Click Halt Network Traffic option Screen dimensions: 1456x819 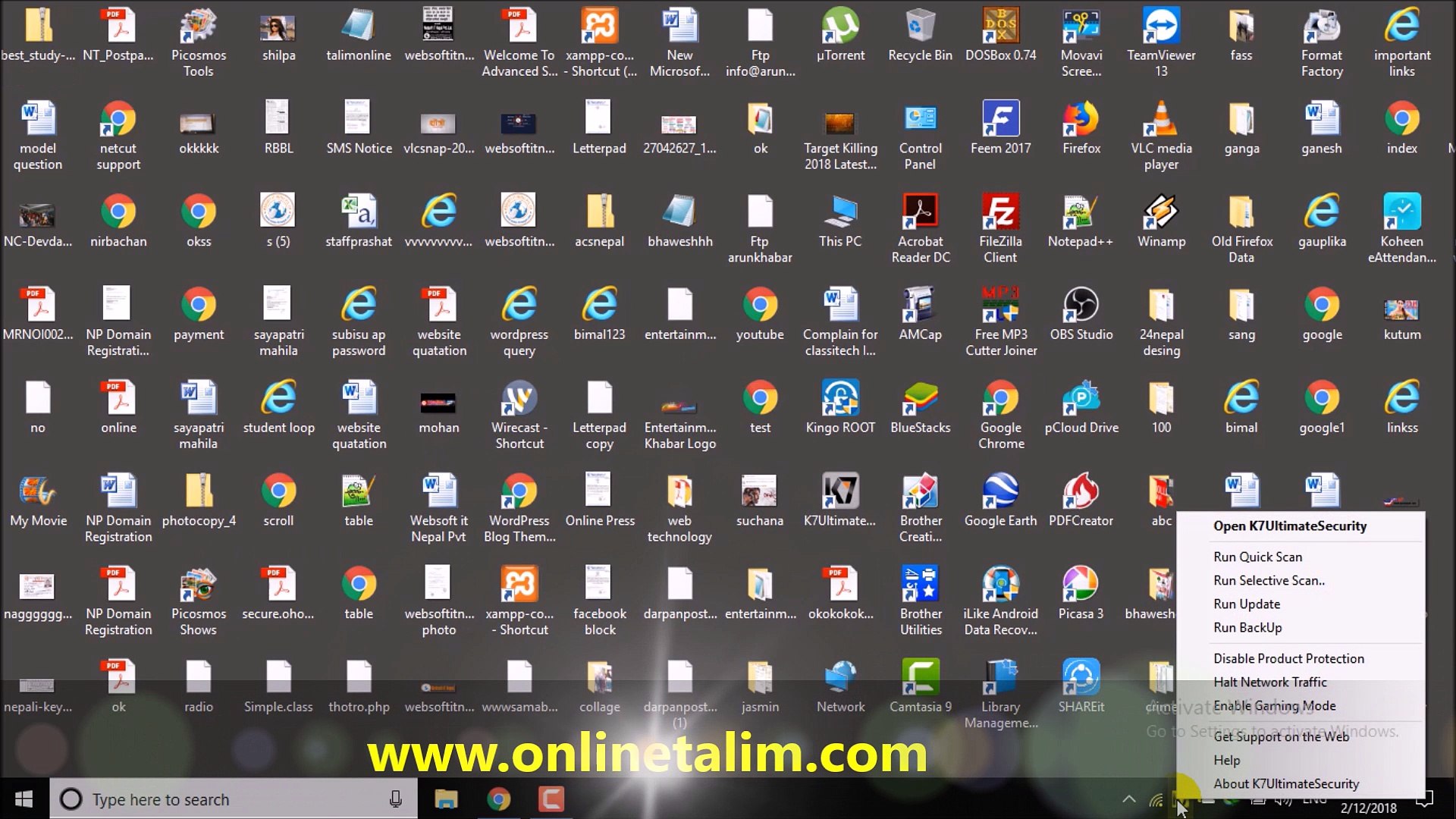pos(1269,682)
